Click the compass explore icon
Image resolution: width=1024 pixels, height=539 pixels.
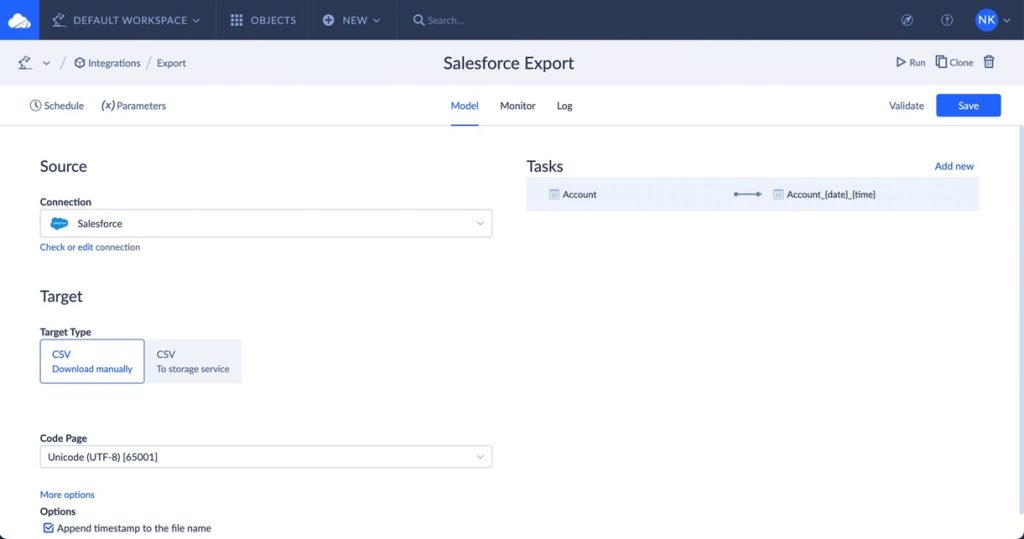pos(906,20)
